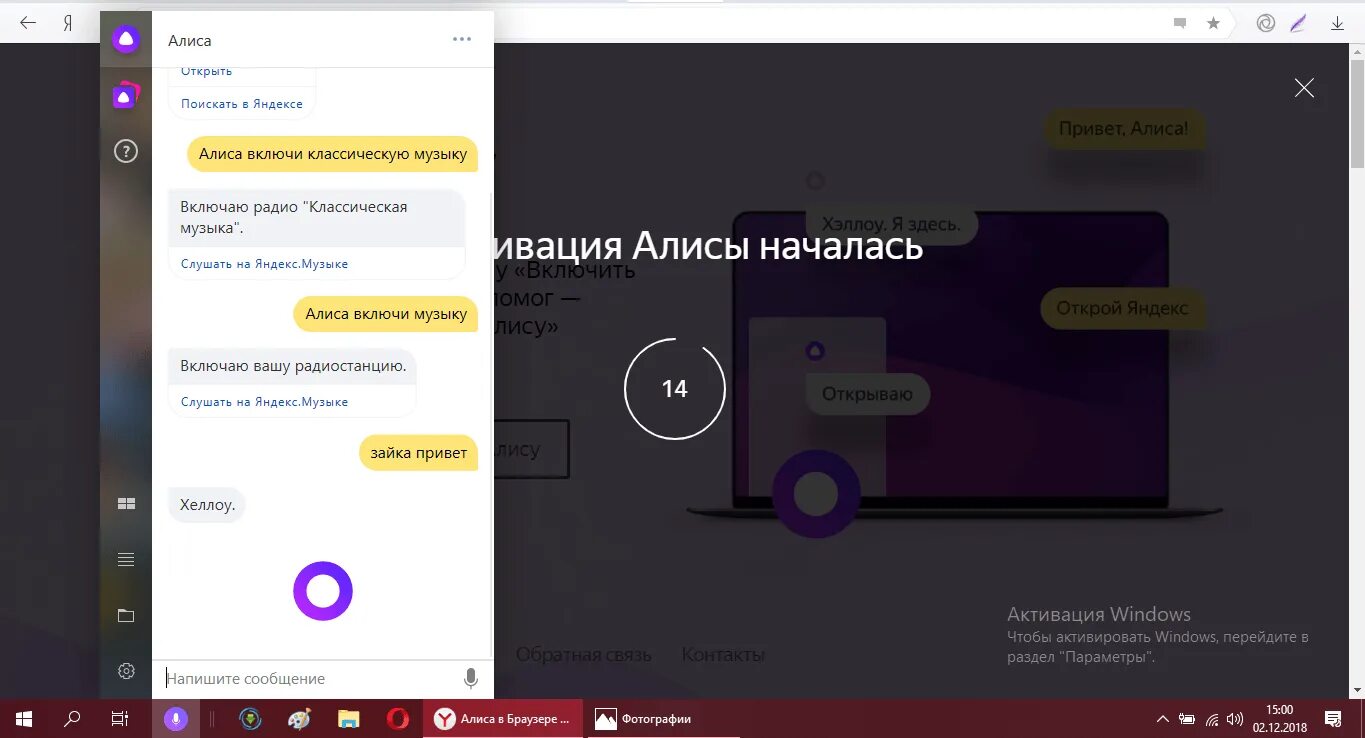
Task: Open the folder icon in the Alice sidebar
Action: (x=126, y=615)
